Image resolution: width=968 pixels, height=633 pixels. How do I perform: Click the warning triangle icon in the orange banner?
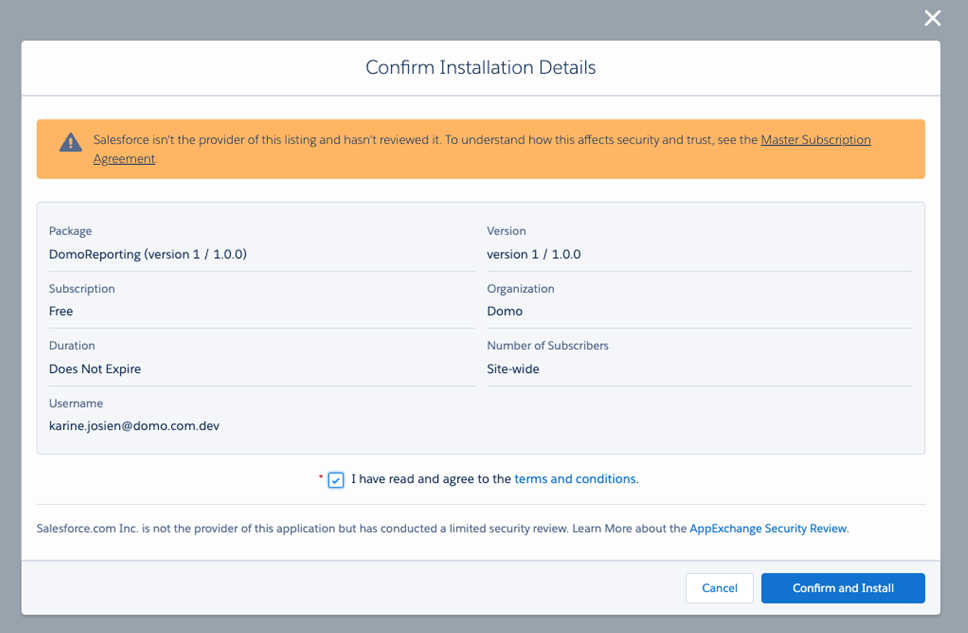[70, 142]
